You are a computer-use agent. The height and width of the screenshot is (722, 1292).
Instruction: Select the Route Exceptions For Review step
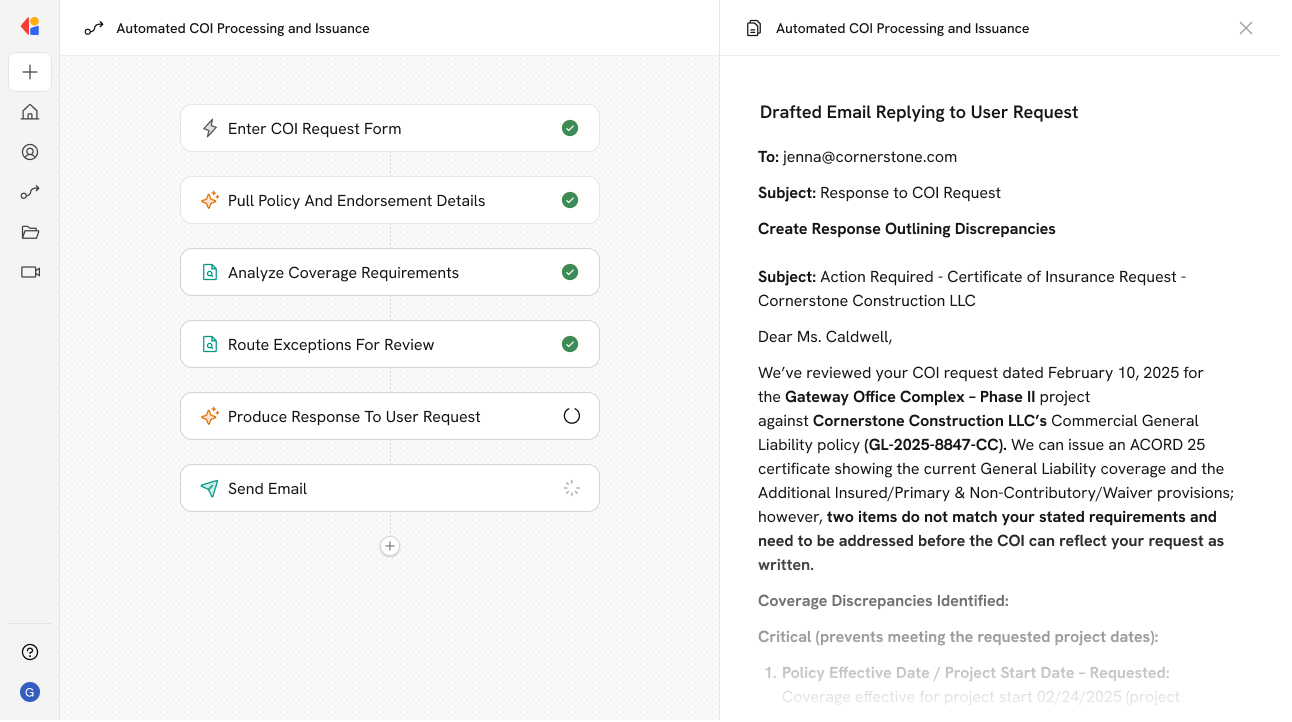pos(390,344)
